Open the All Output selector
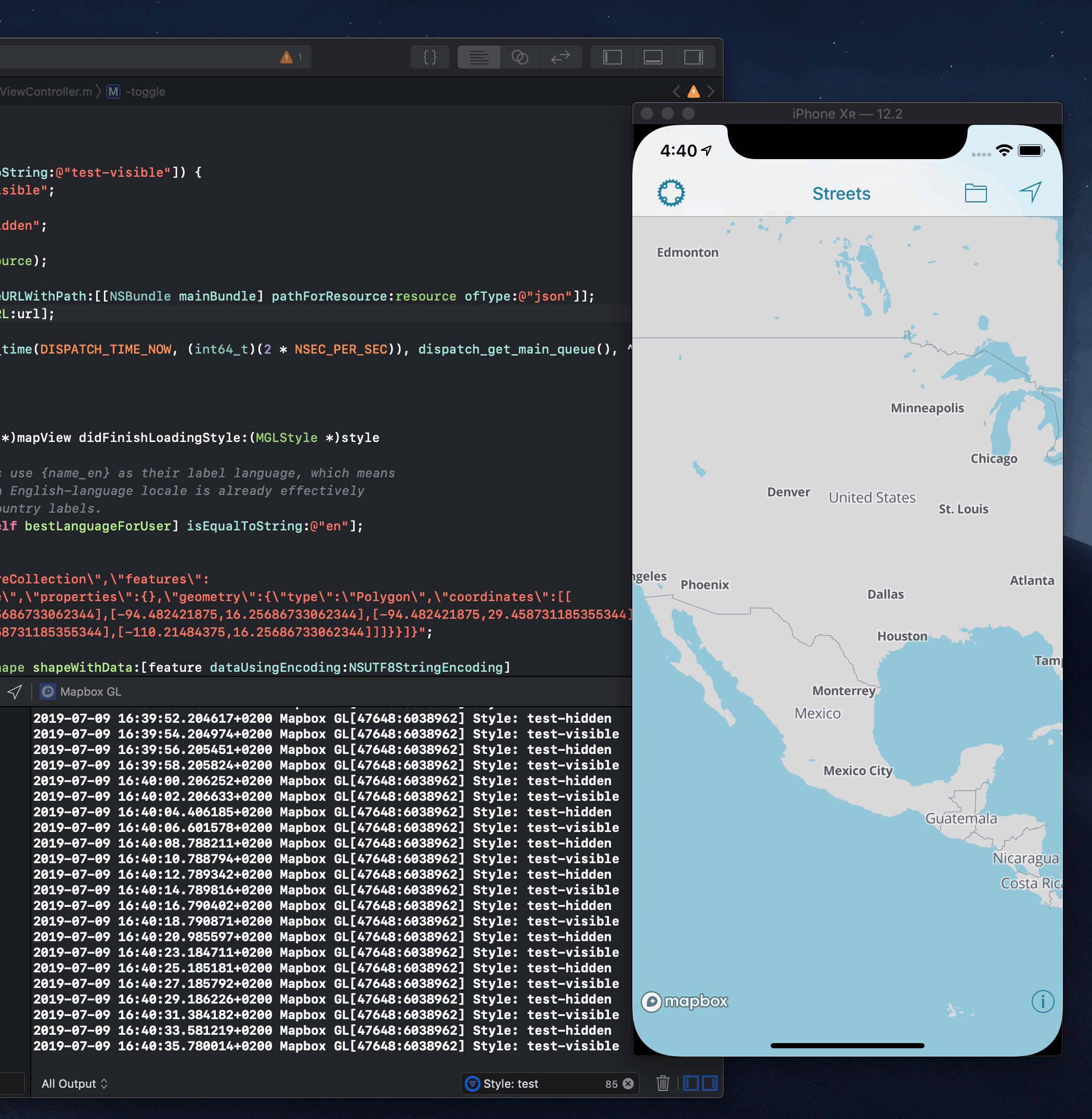The width and height of the screenshot is (1092, 1119). pos(74,1084)
